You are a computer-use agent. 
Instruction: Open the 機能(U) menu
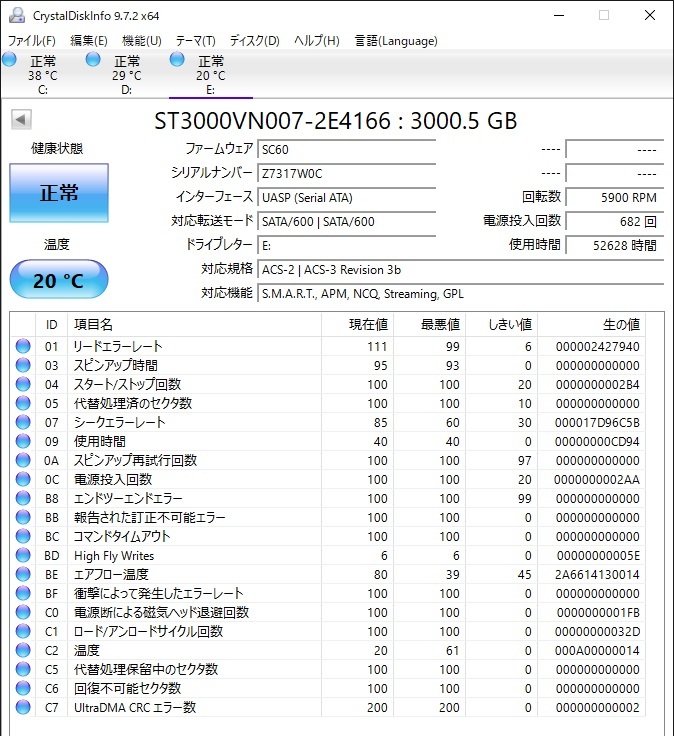click(x=141, y=41)
